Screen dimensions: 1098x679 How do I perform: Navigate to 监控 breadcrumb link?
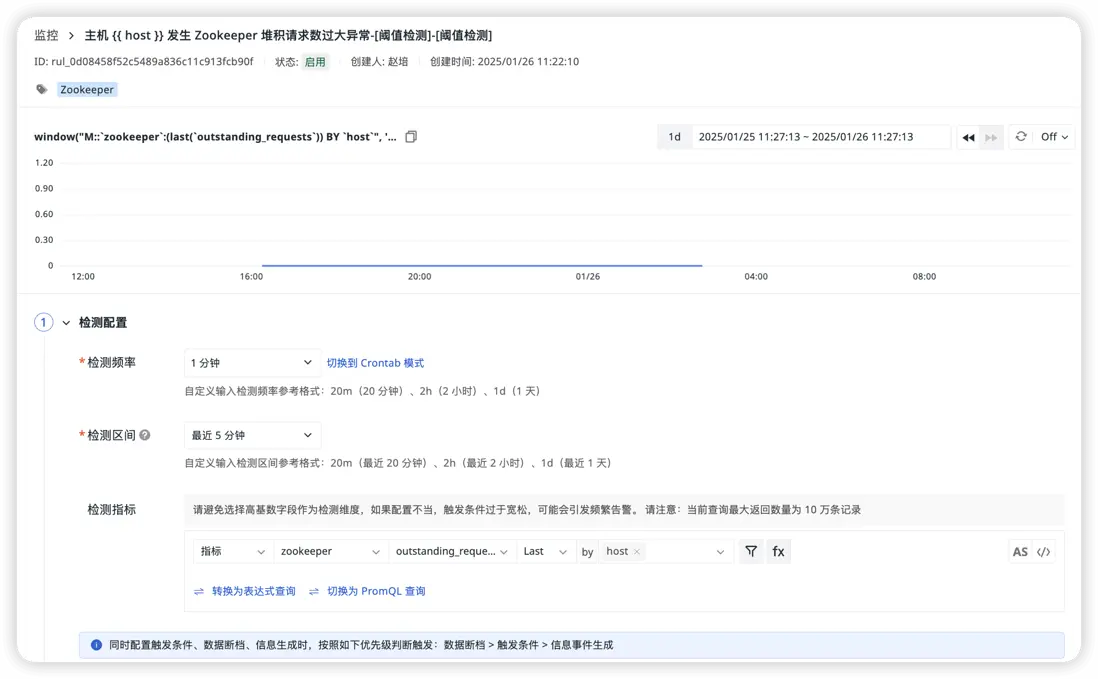pos(46,34)
